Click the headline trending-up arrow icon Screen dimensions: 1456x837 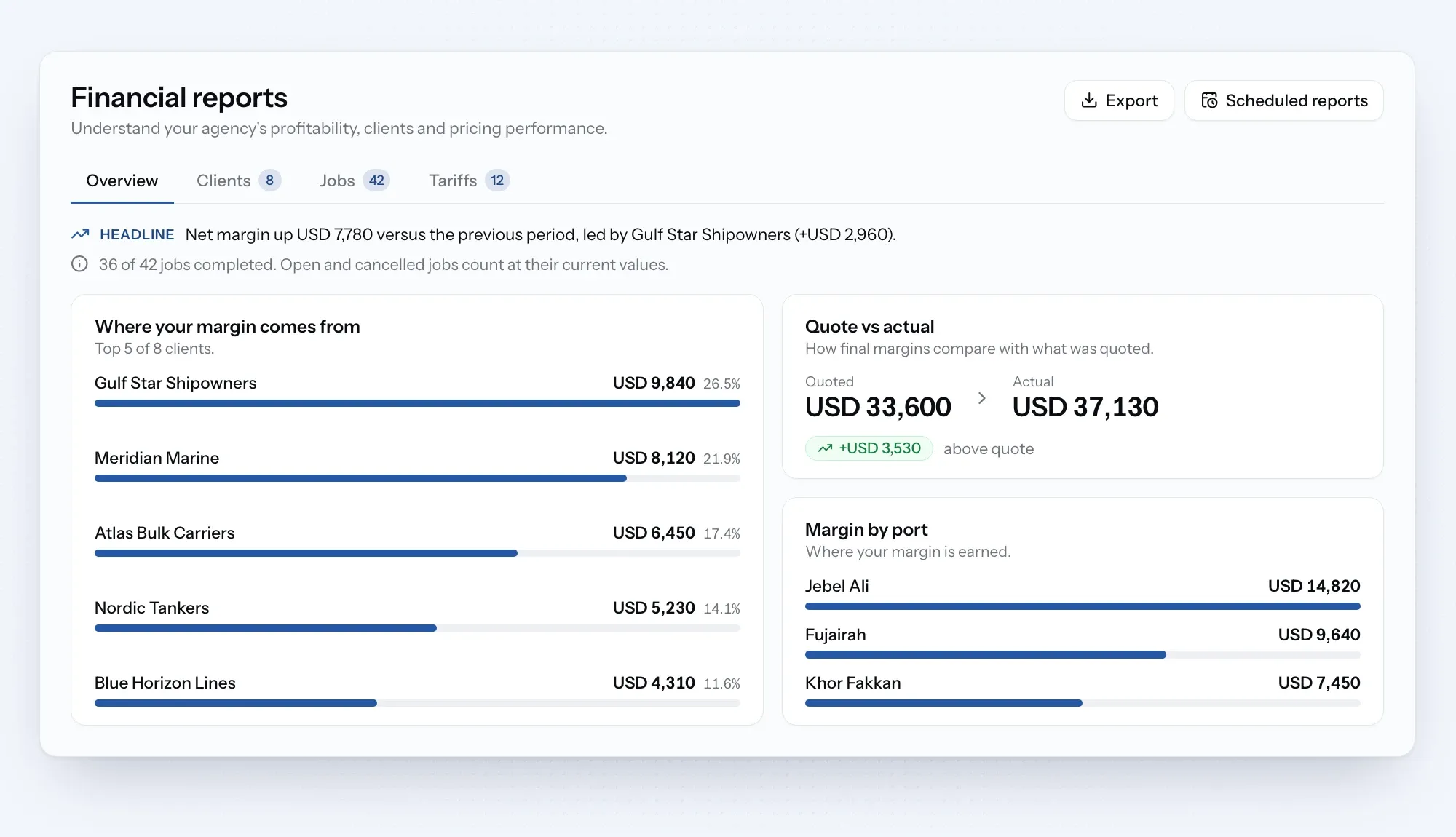tap(80, 234)
